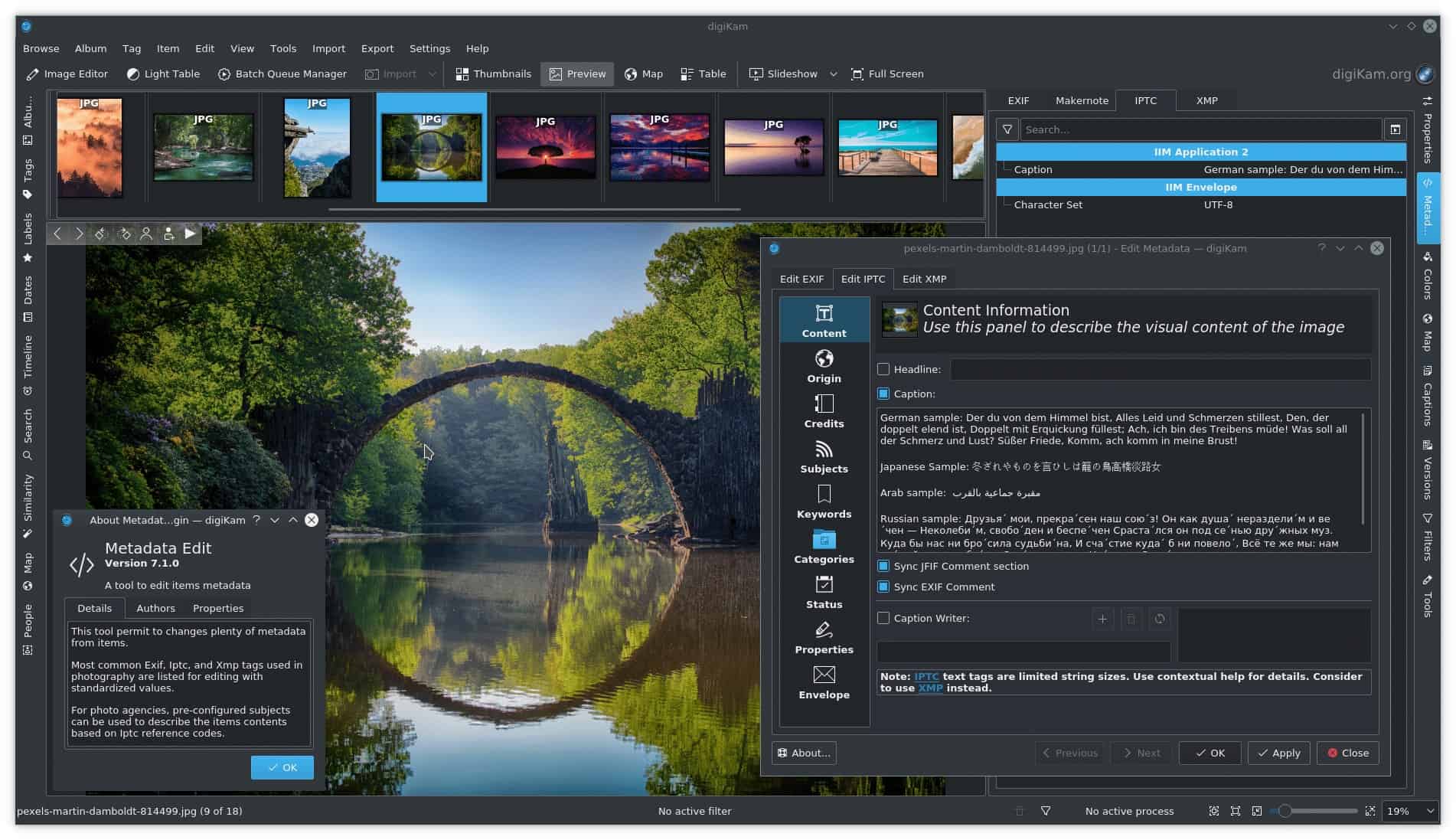This screenshot has height=840, width=1456.
Task: Add a face tag on the preview
Action: pyautogui.click(x=168, y=234)
